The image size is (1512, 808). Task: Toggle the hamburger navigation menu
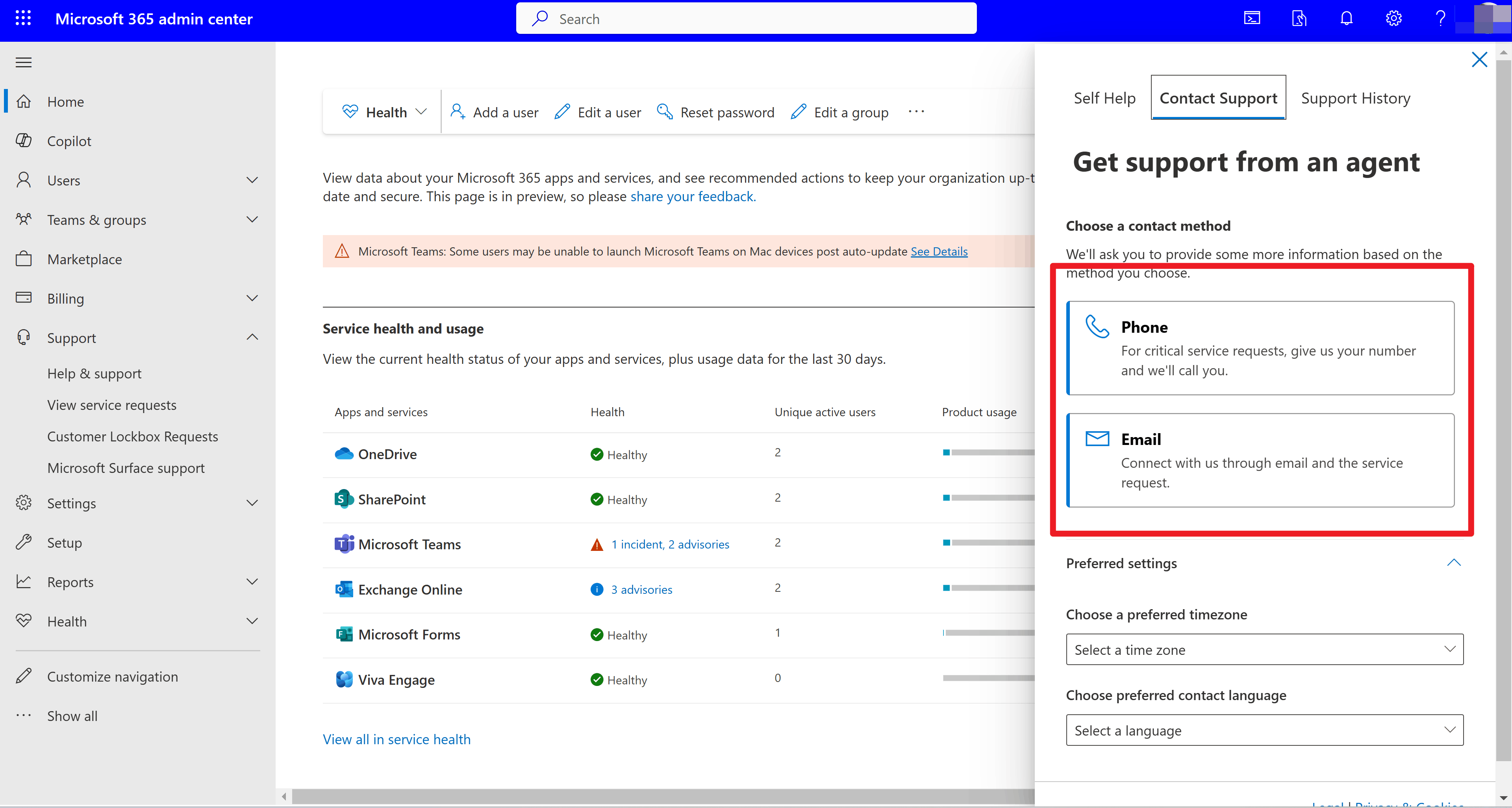click(24, 62)
